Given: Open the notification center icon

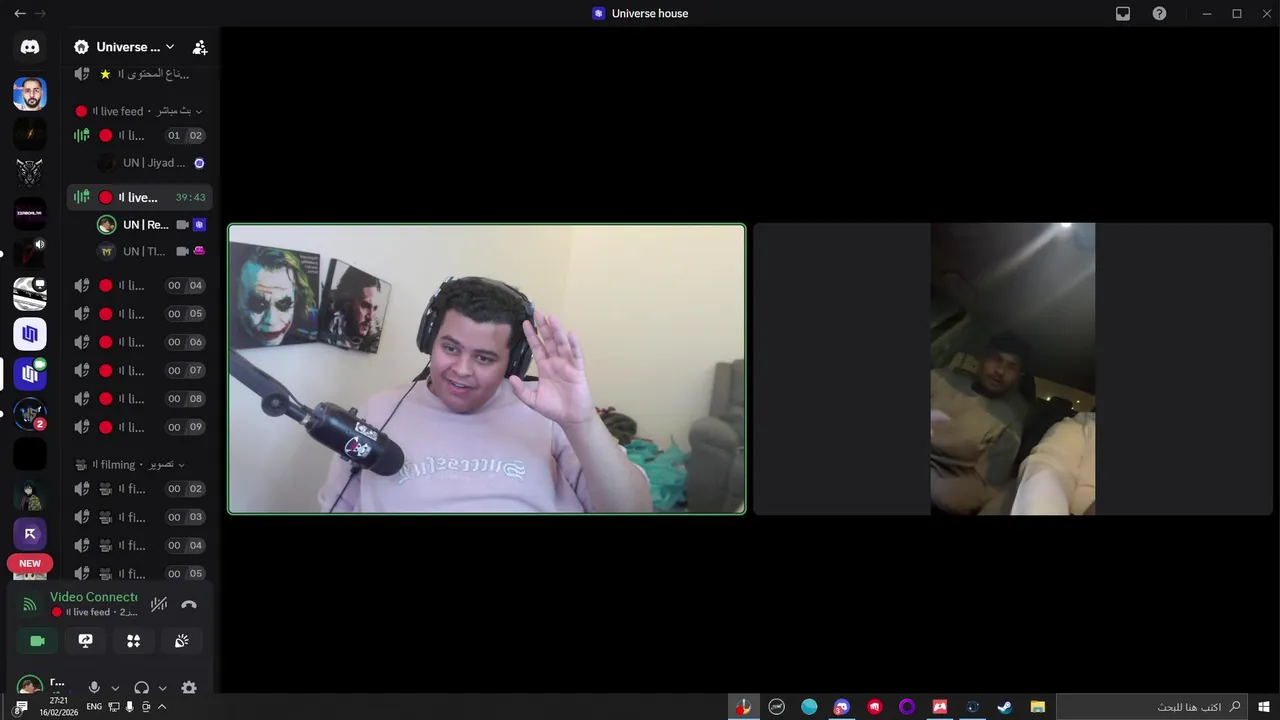Looking at the screenshot, I should point(21,707).
